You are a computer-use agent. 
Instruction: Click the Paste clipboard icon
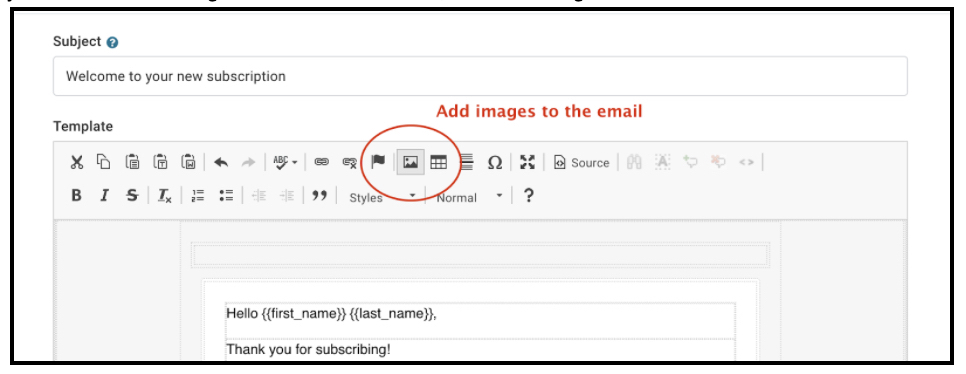pyautogui.click(x=132, y=162)
